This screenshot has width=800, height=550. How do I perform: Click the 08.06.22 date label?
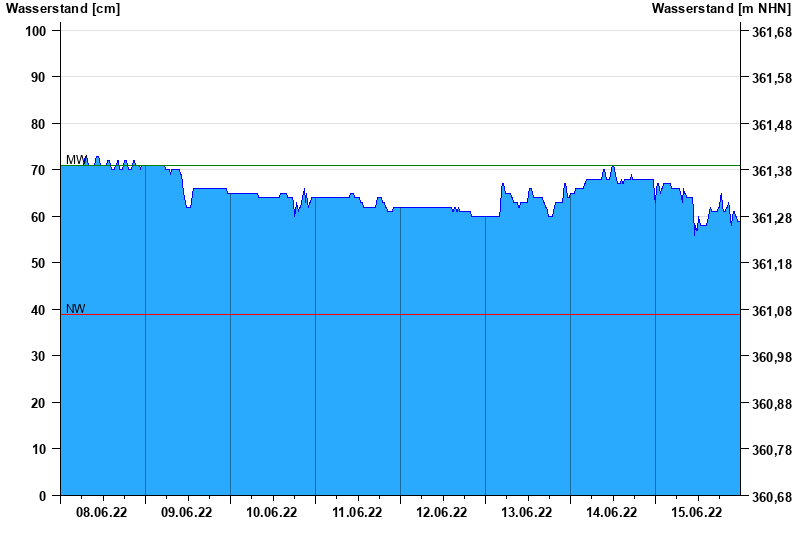pos(102,512)
